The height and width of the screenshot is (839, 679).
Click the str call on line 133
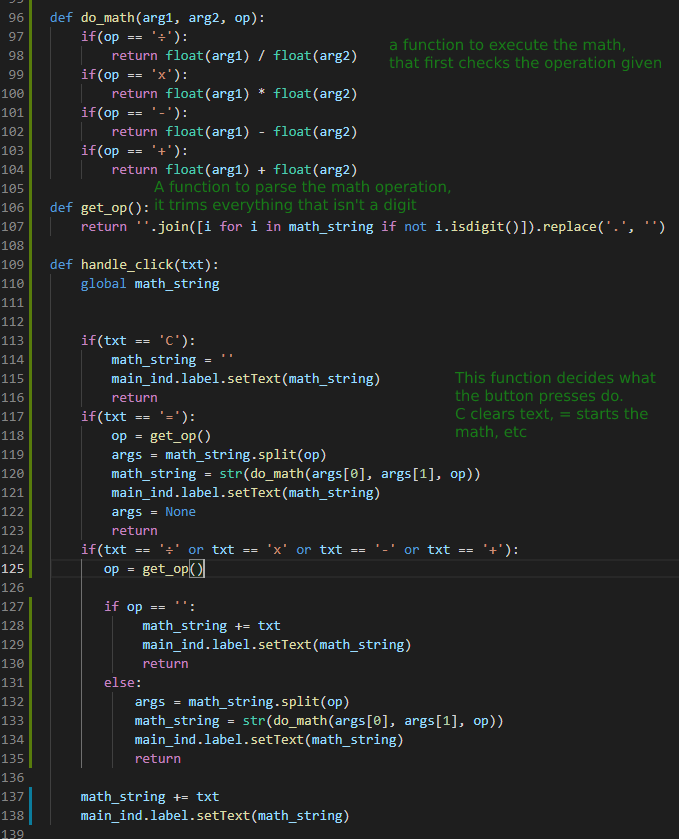point(254,721)
